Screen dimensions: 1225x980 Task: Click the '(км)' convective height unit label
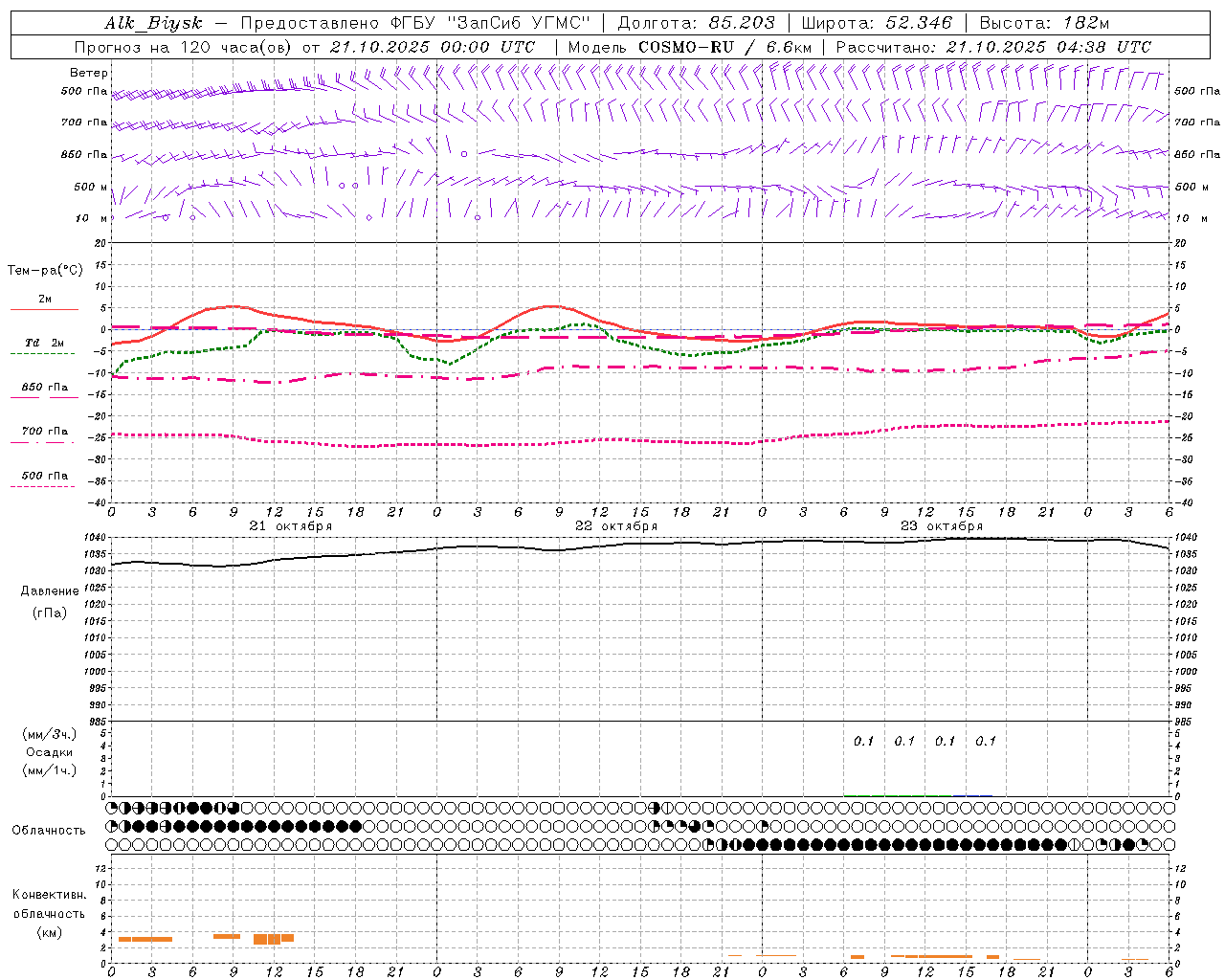(50, 932)
